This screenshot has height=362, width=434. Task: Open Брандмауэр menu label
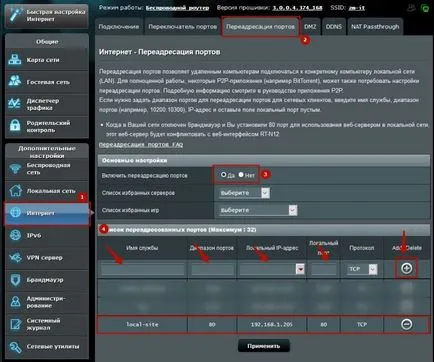click(x=45, y=280)
